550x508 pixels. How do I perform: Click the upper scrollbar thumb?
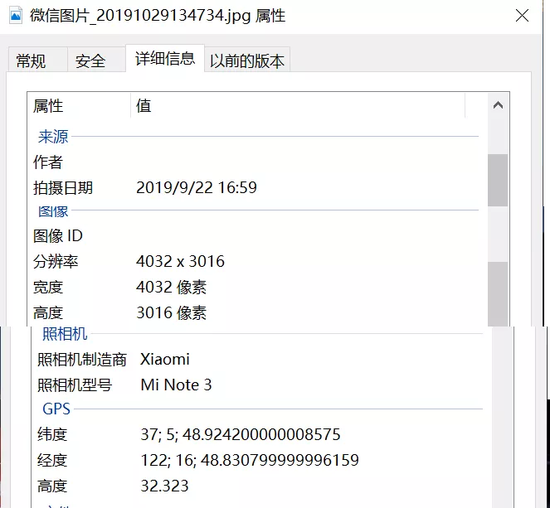coord(498,180)
